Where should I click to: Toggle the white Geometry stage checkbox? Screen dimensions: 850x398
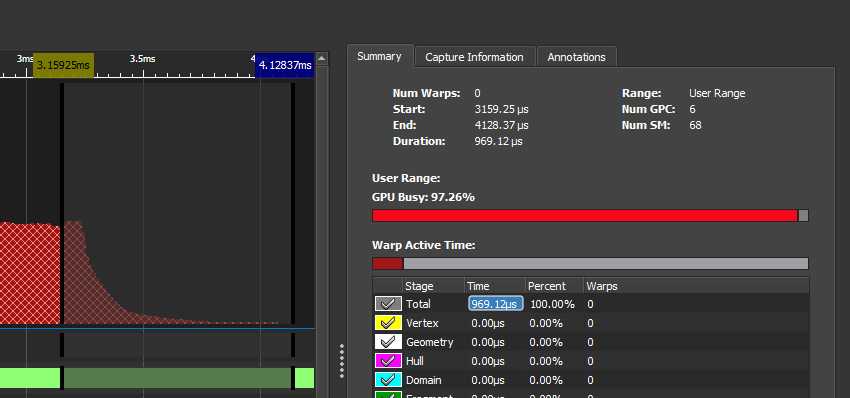coord(388,342)
